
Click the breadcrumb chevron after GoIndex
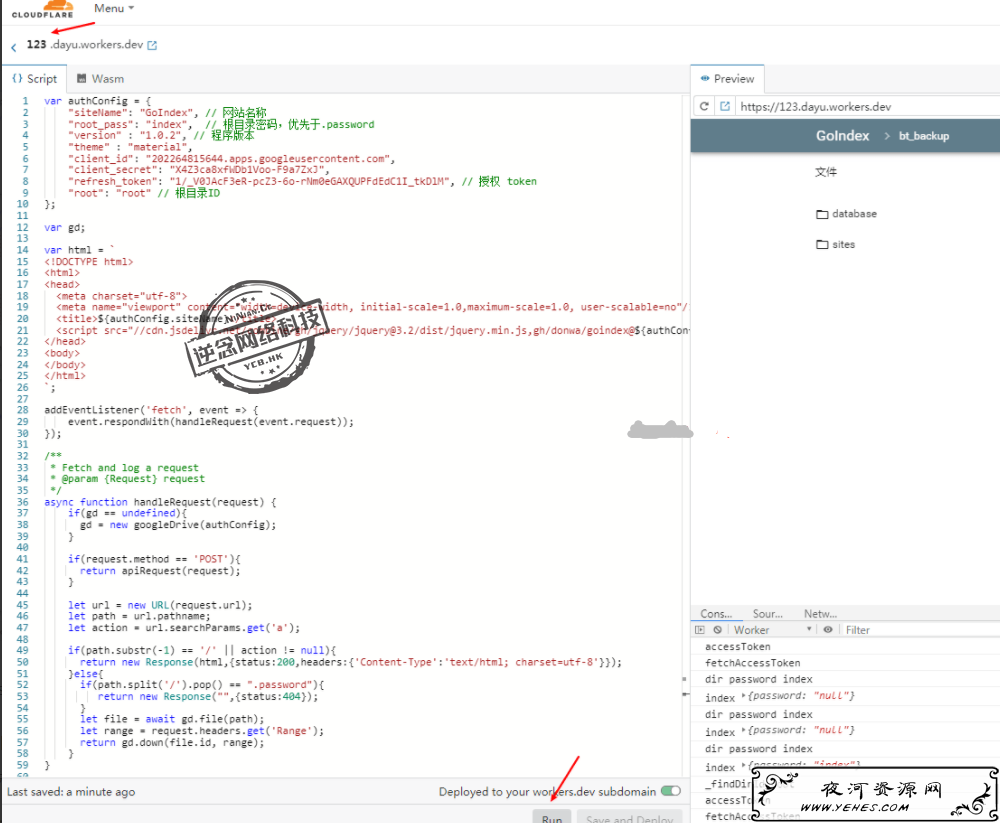click(886, 136)
